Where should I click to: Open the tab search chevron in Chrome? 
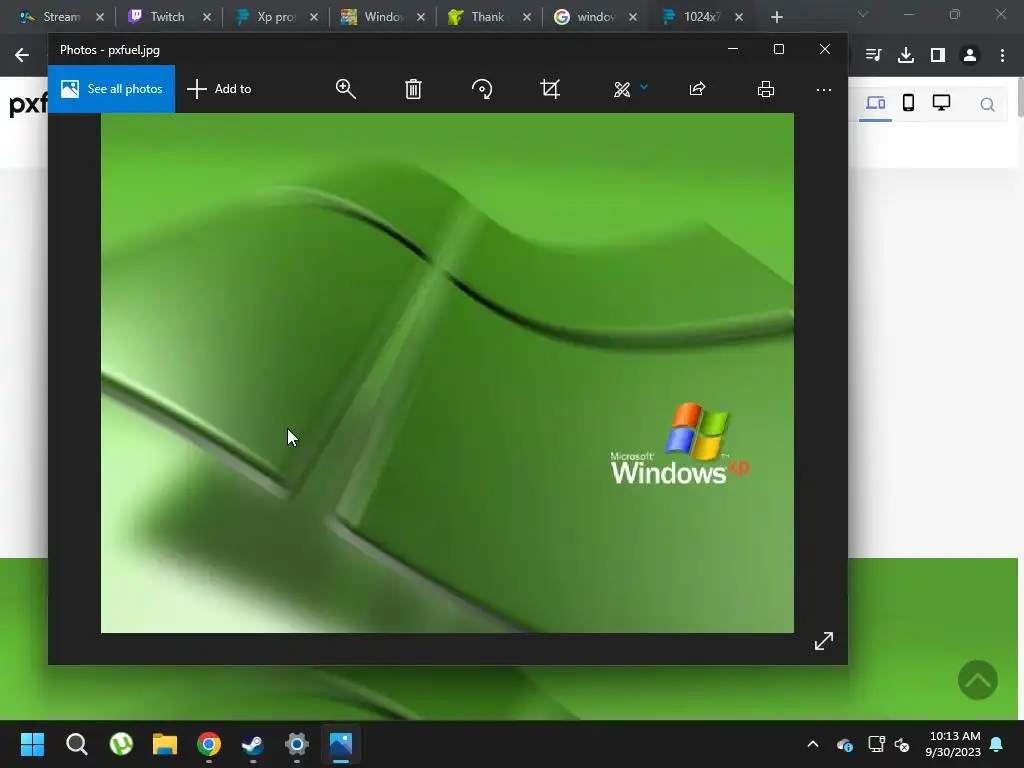[x=863, y=14]
